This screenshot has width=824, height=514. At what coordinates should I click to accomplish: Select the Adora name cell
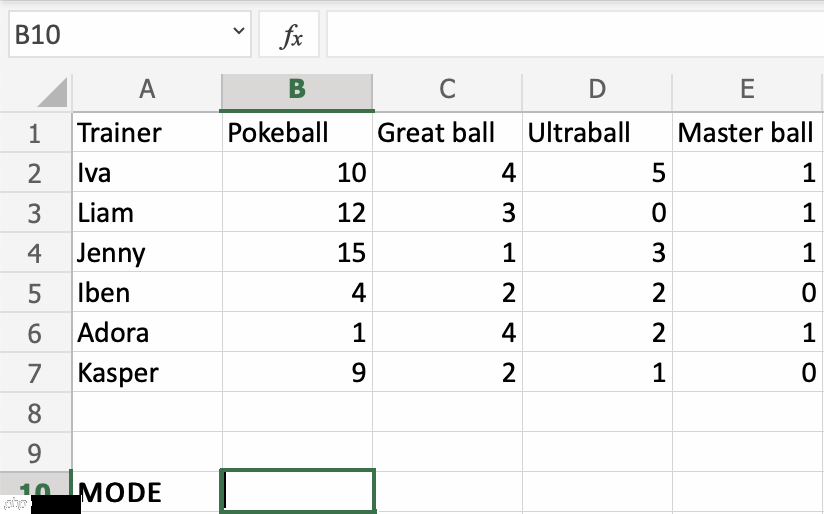[x=147, y=332]
